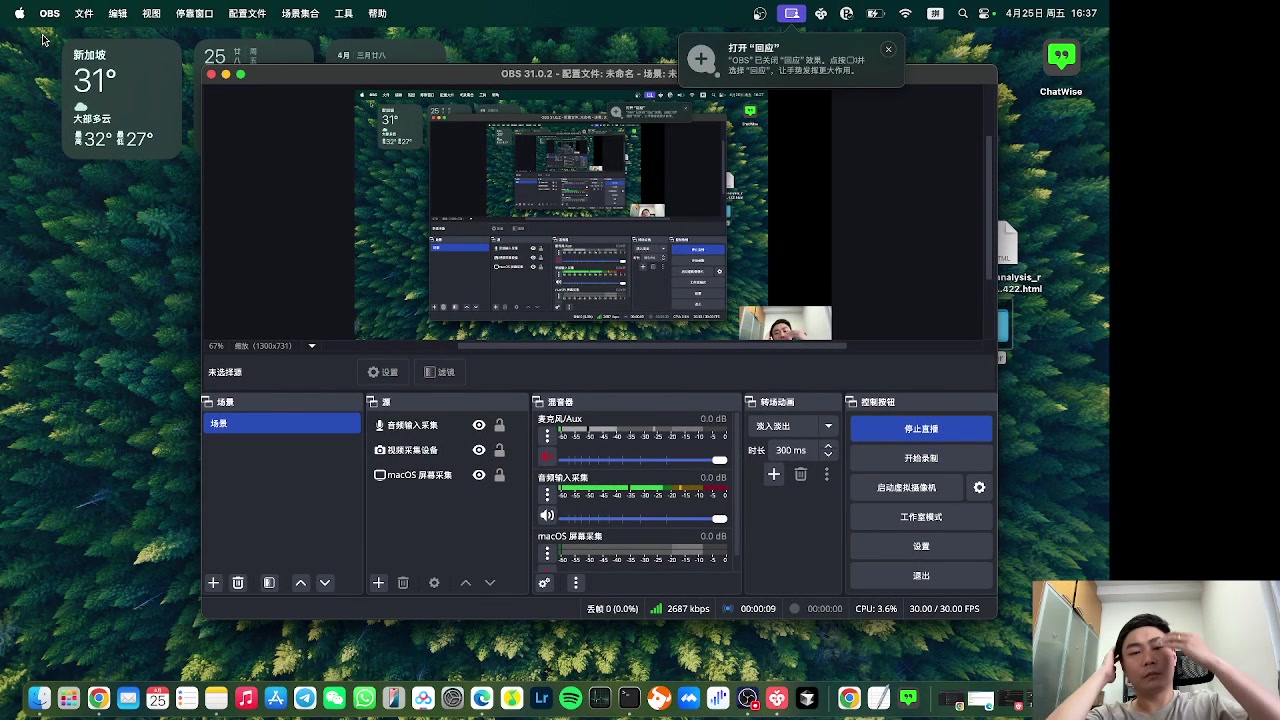The width and height of the screenshot is (1280, 720).
Task: Open the 文件 menu
Action: [84, 13]
